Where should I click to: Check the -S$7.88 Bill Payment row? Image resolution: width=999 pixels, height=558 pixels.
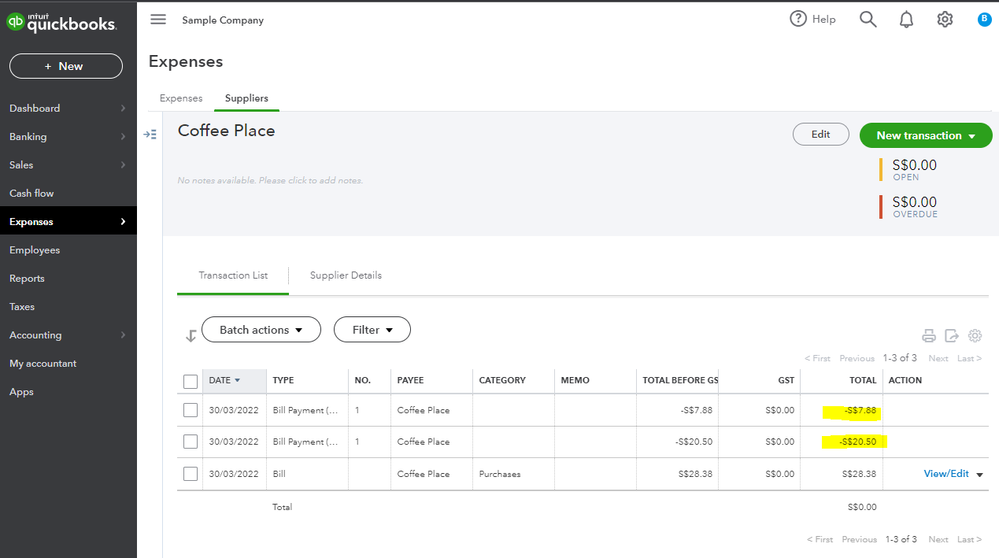(190, 410)
